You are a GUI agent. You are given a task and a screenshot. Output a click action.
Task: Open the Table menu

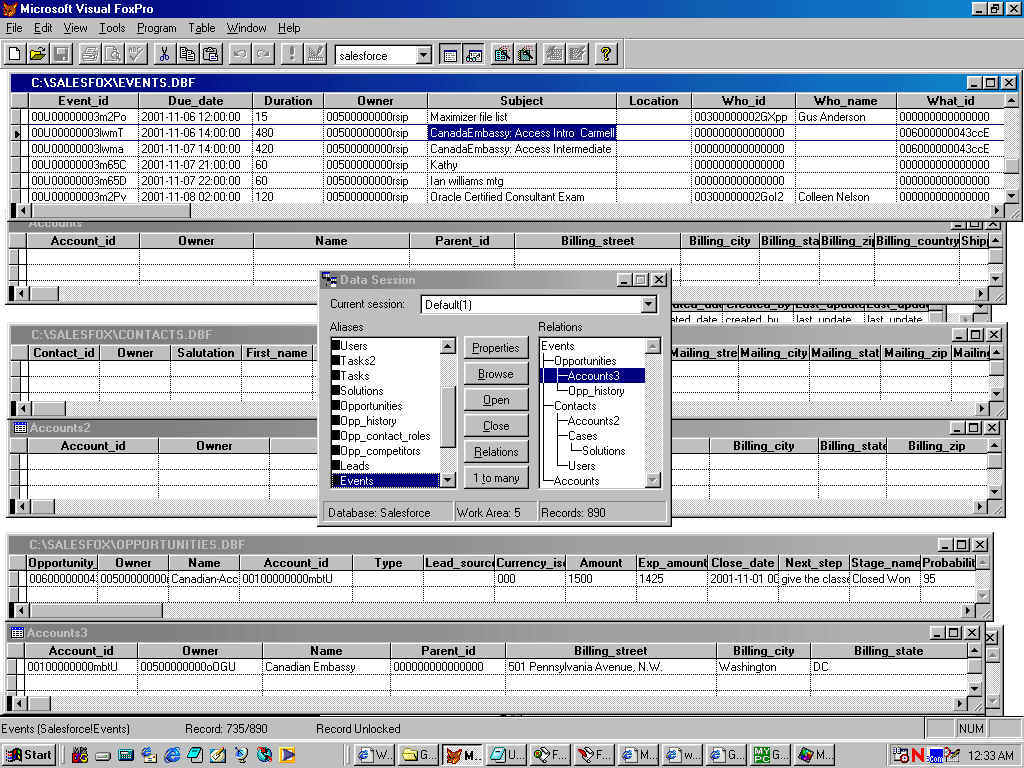coord(202,28)
